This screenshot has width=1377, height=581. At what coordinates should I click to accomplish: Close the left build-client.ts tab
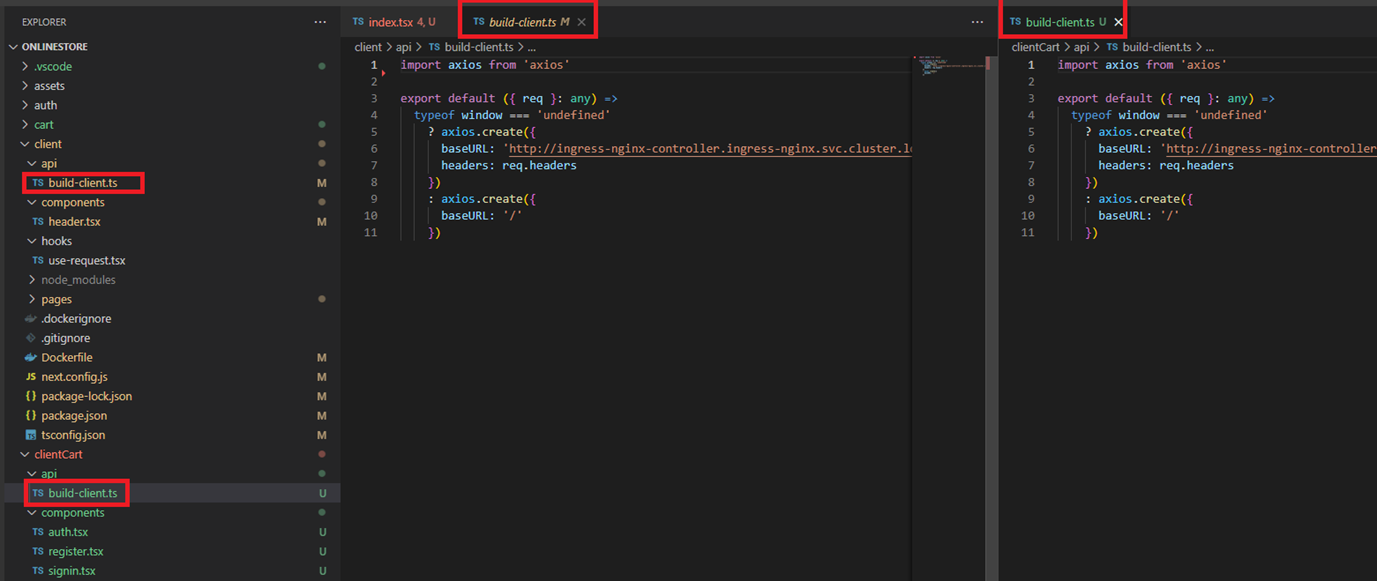coord(582,22)
